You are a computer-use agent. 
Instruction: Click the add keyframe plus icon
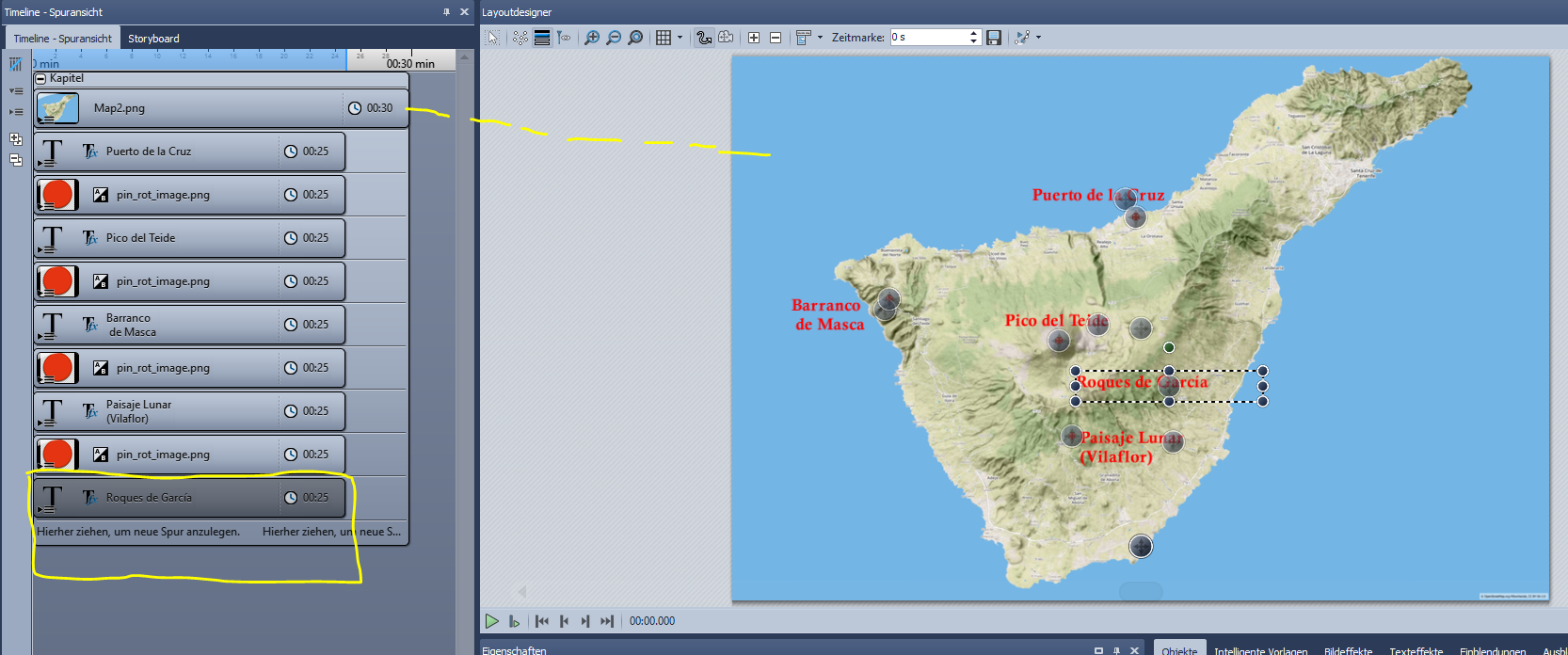pos(754,38)
